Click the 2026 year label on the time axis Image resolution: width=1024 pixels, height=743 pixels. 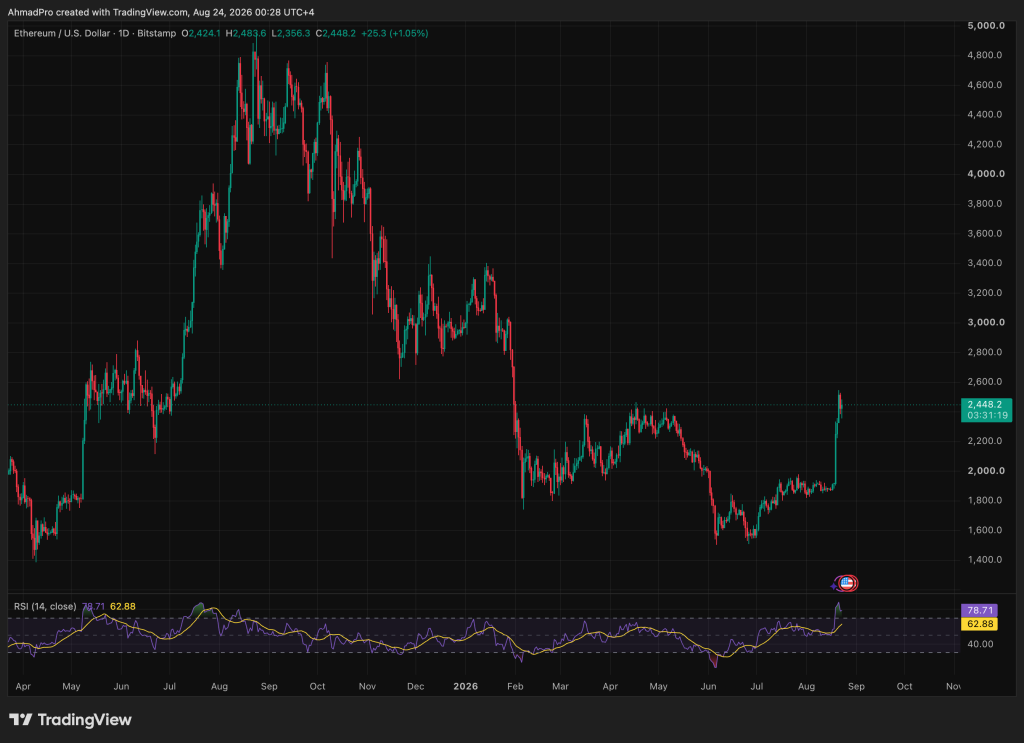pos(466,686)
